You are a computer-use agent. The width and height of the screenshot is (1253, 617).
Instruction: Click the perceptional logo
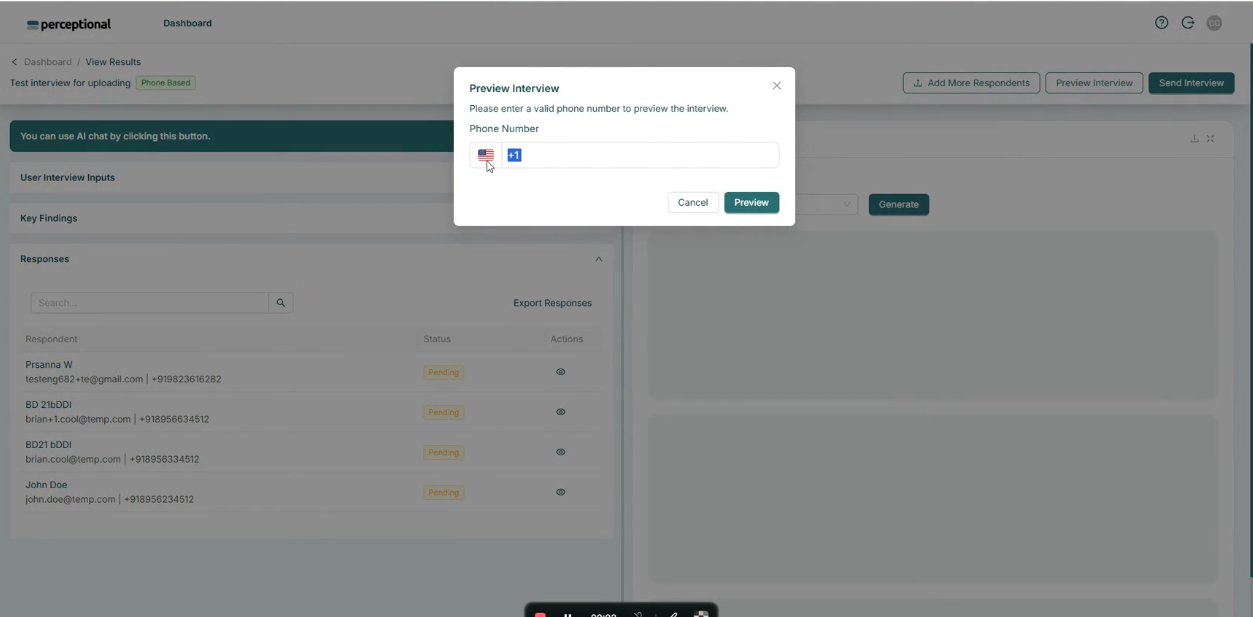(x=67, y=22)
